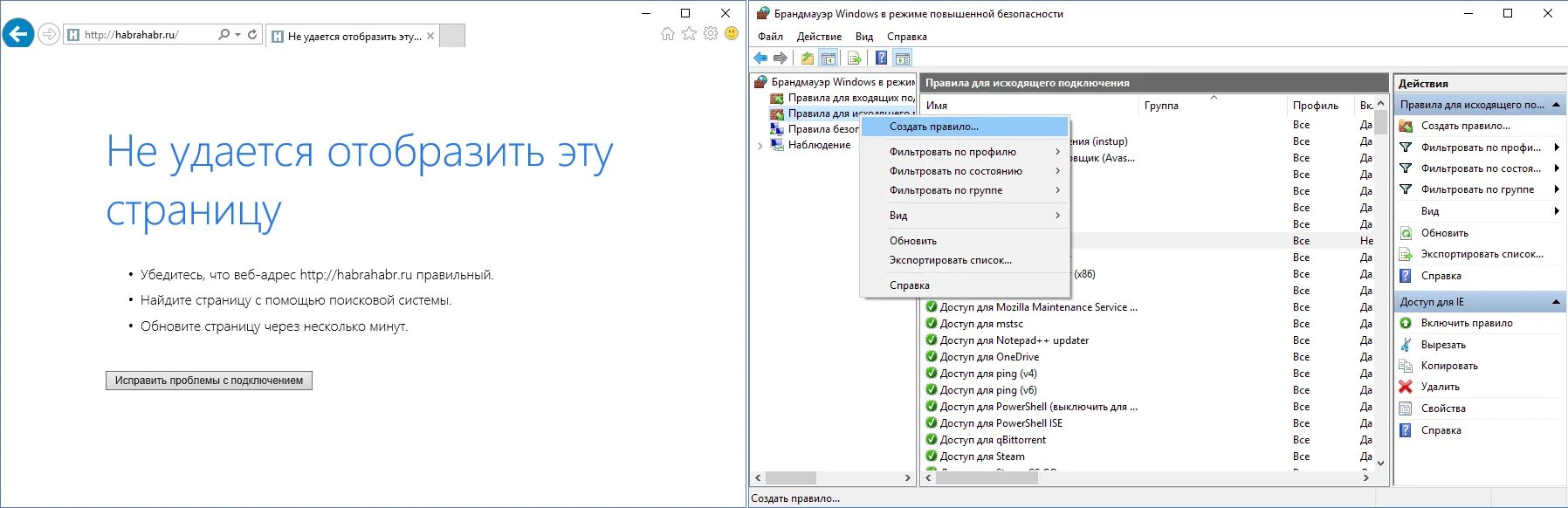Sort by the 'Группа' column header

(1214, 106)
